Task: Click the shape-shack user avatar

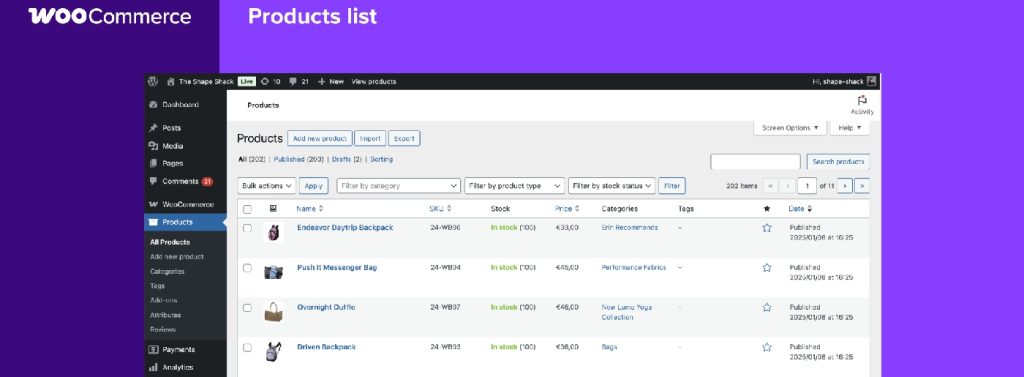Action: [x=871, y=82]
